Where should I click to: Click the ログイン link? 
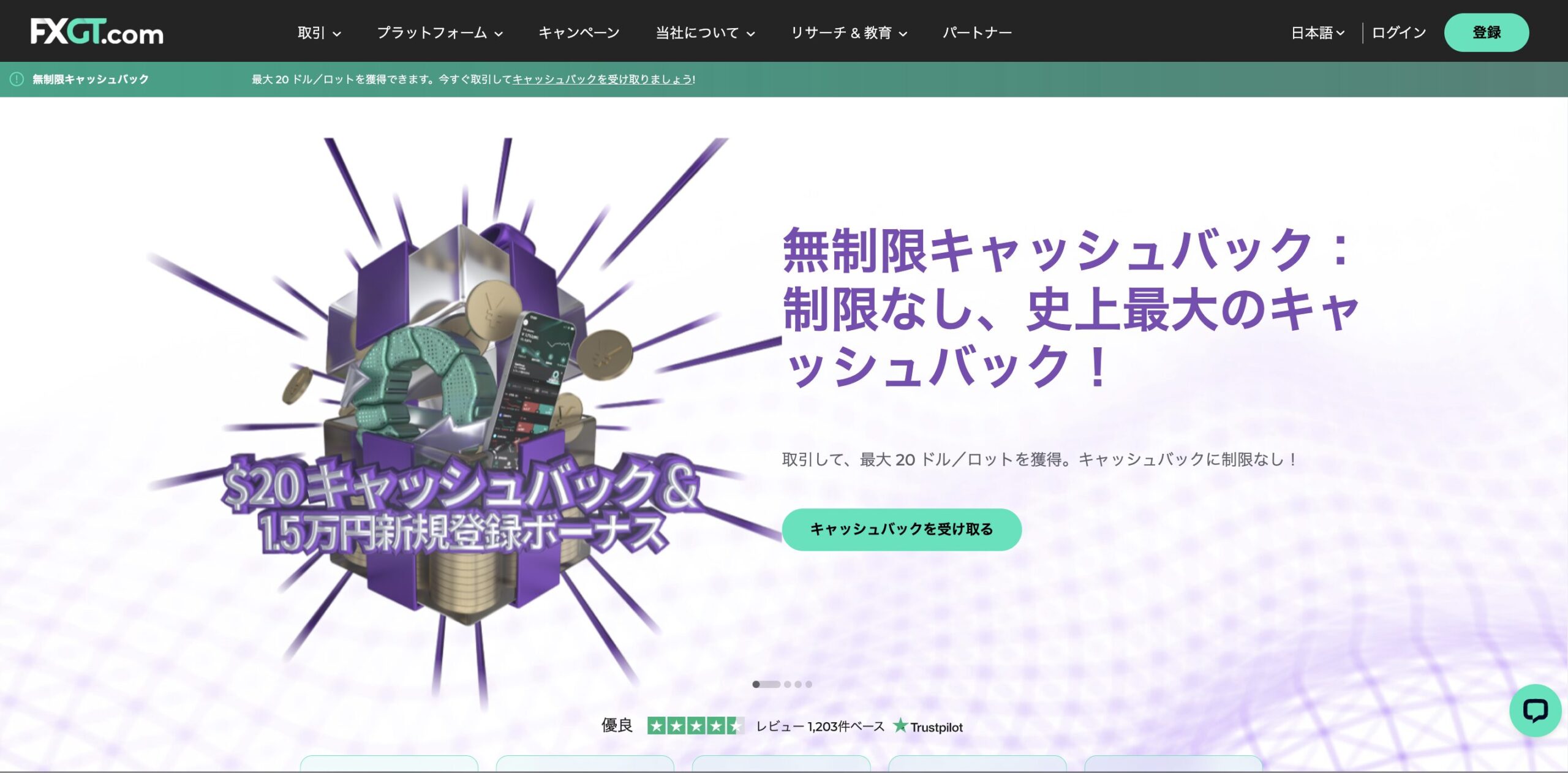(1399, 32)
